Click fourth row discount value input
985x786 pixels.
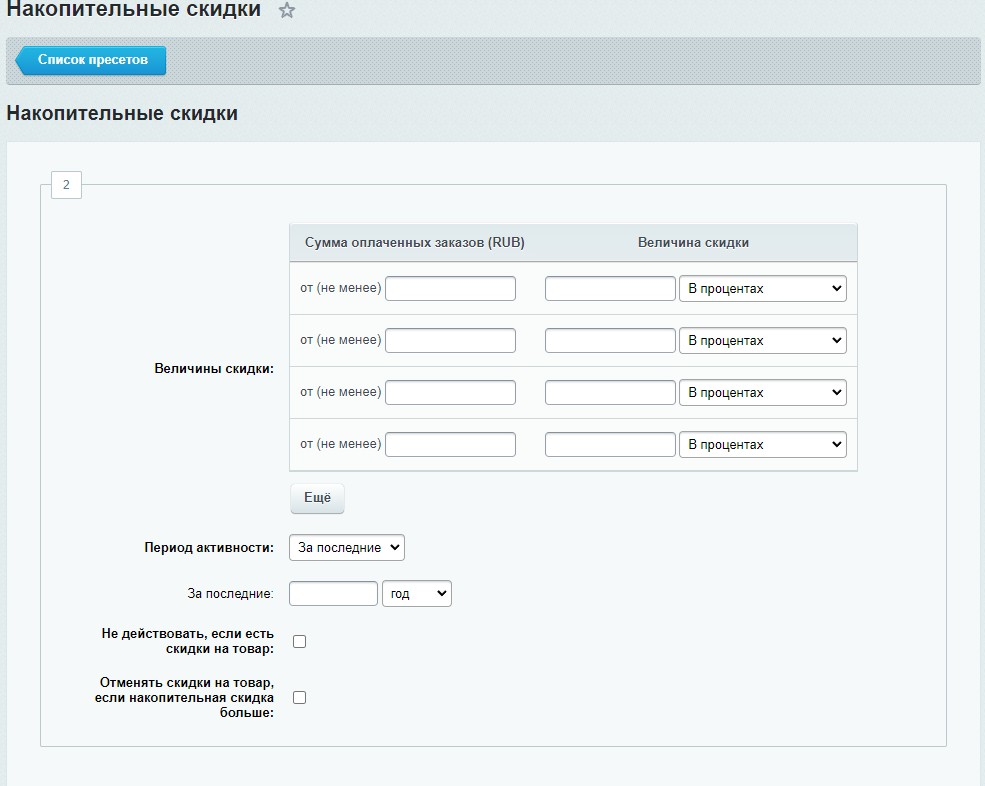610,445
